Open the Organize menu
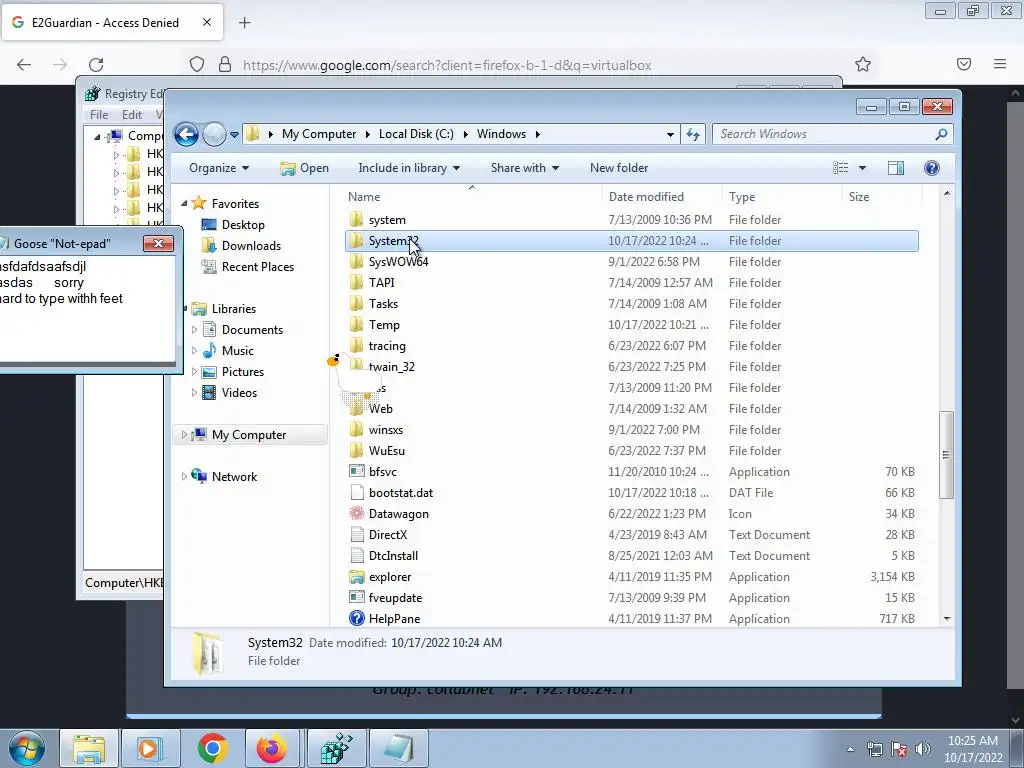This screenshot has height=768, width=1024. click(x=219, y=168)
